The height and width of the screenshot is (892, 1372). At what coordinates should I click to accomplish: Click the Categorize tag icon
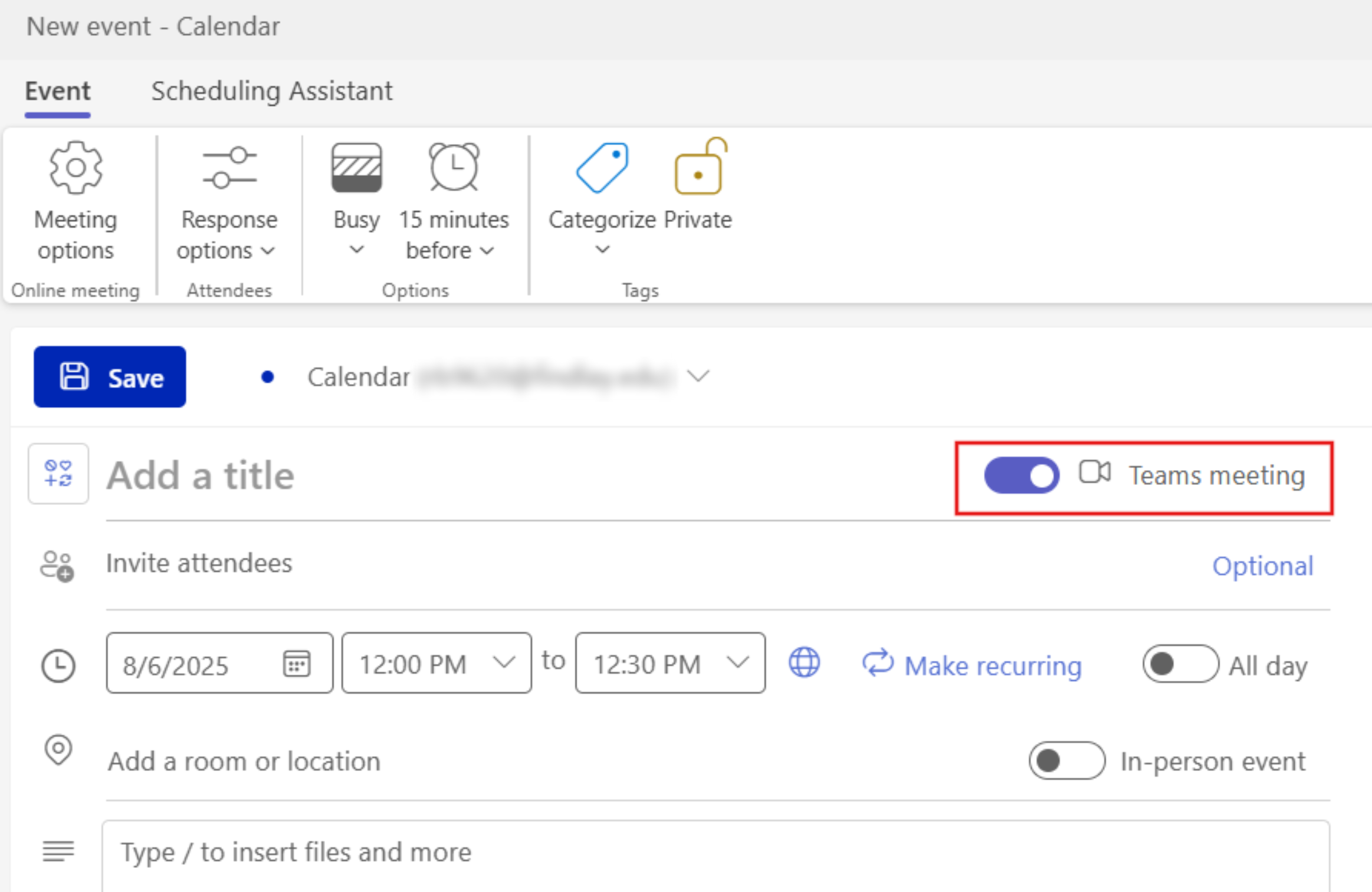click(x=602, y=168)
